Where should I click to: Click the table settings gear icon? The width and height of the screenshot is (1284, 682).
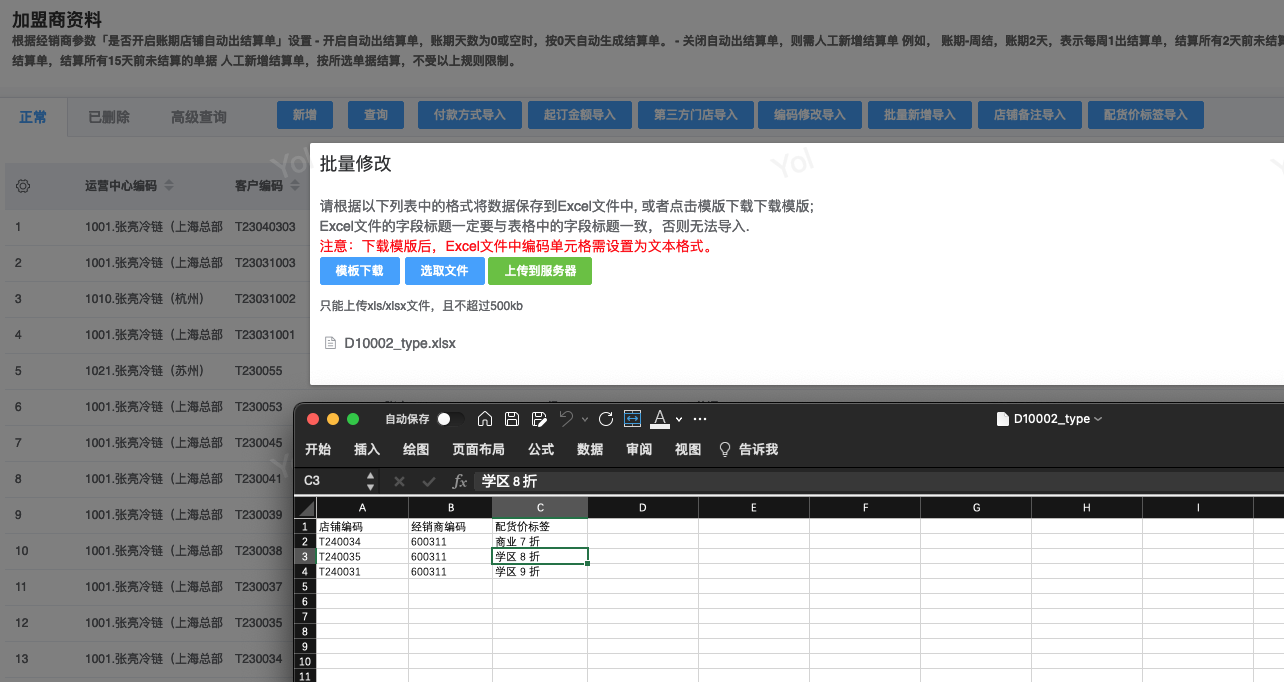tap(23, 186)
